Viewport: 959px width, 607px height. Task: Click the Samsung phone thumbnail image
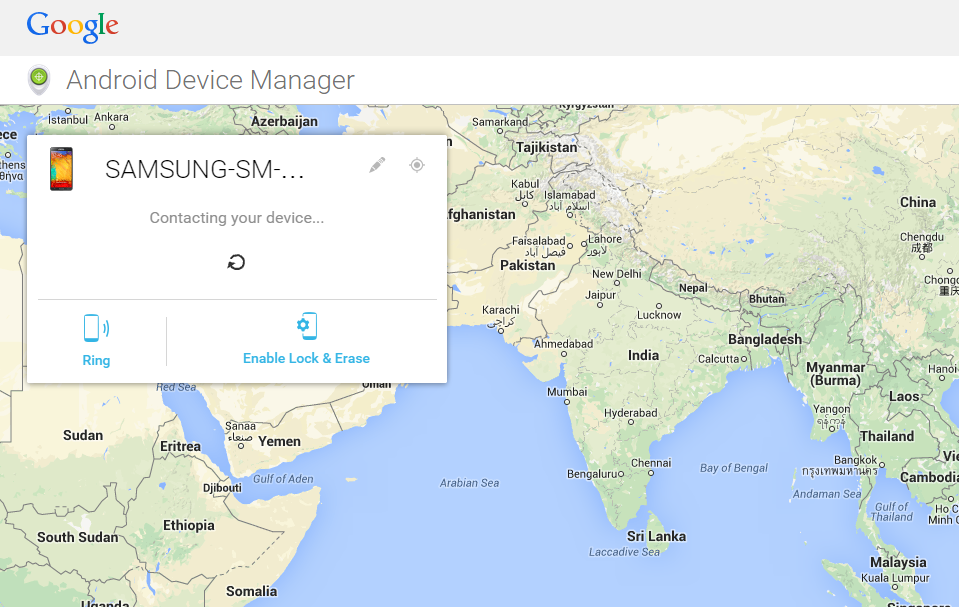[x=62, y=169]
